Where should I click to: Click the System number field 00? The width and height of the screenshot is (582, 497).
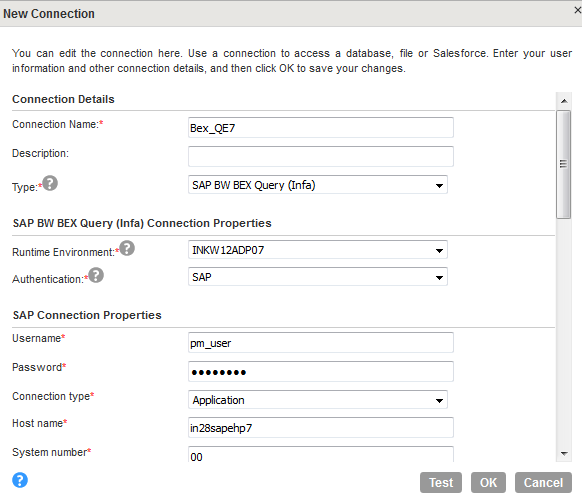point(321,454)
